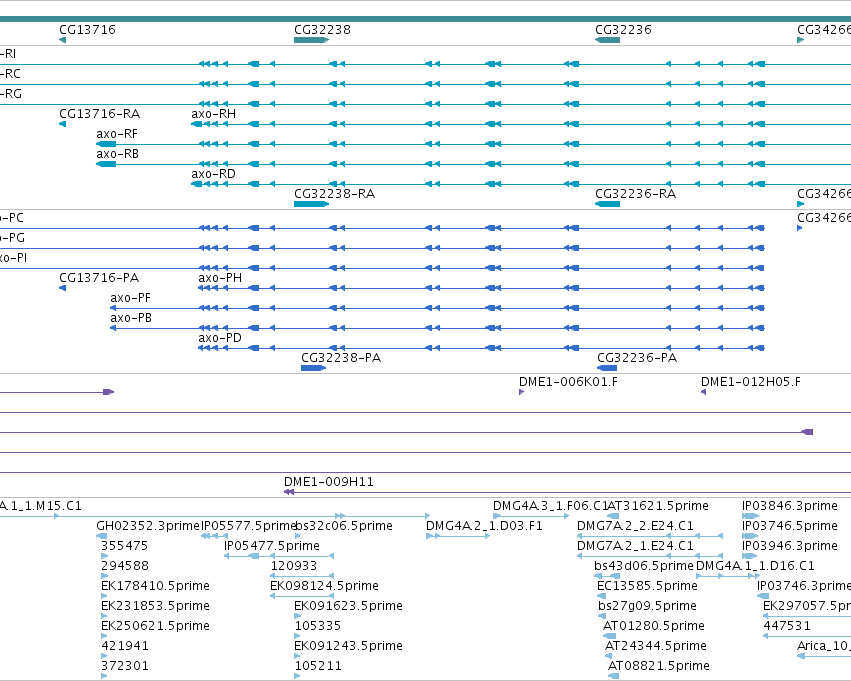The height and width of the screenshot is (681, 851).
Task: Click the axo-PB protein label
Action: point(131,318)
